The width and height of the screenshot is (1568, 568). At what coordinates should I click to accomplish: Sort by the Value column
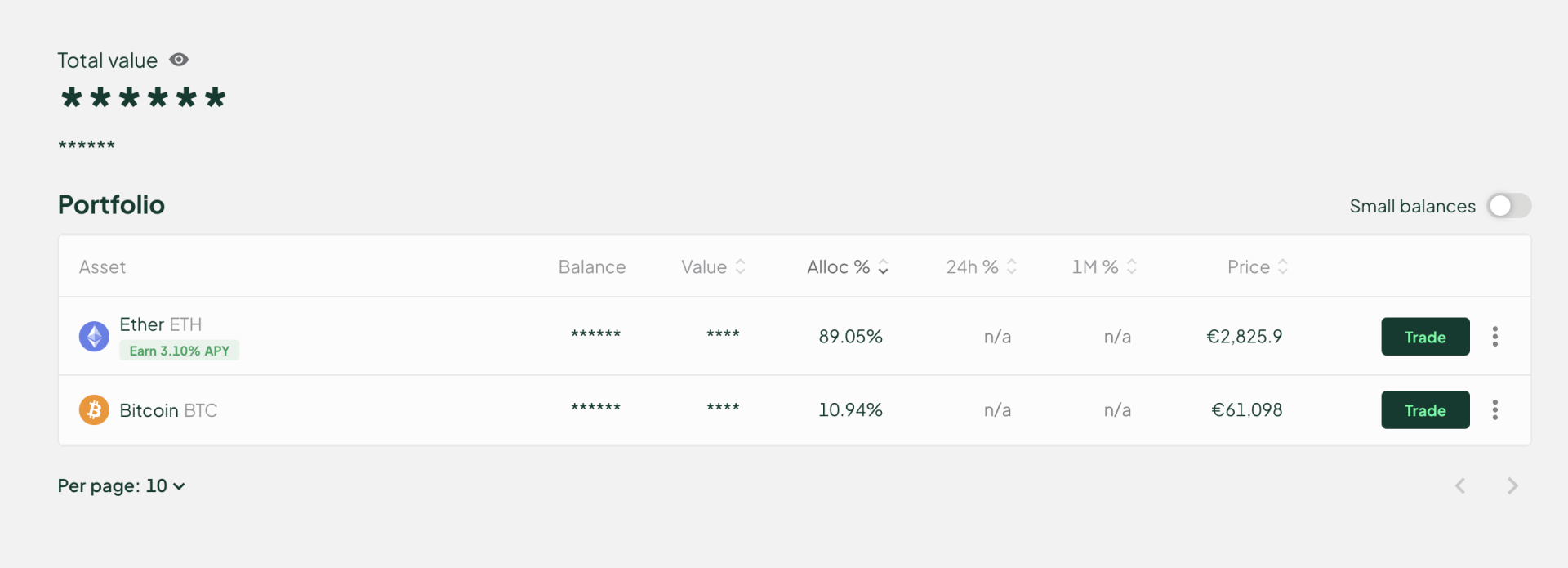point(713,266)
